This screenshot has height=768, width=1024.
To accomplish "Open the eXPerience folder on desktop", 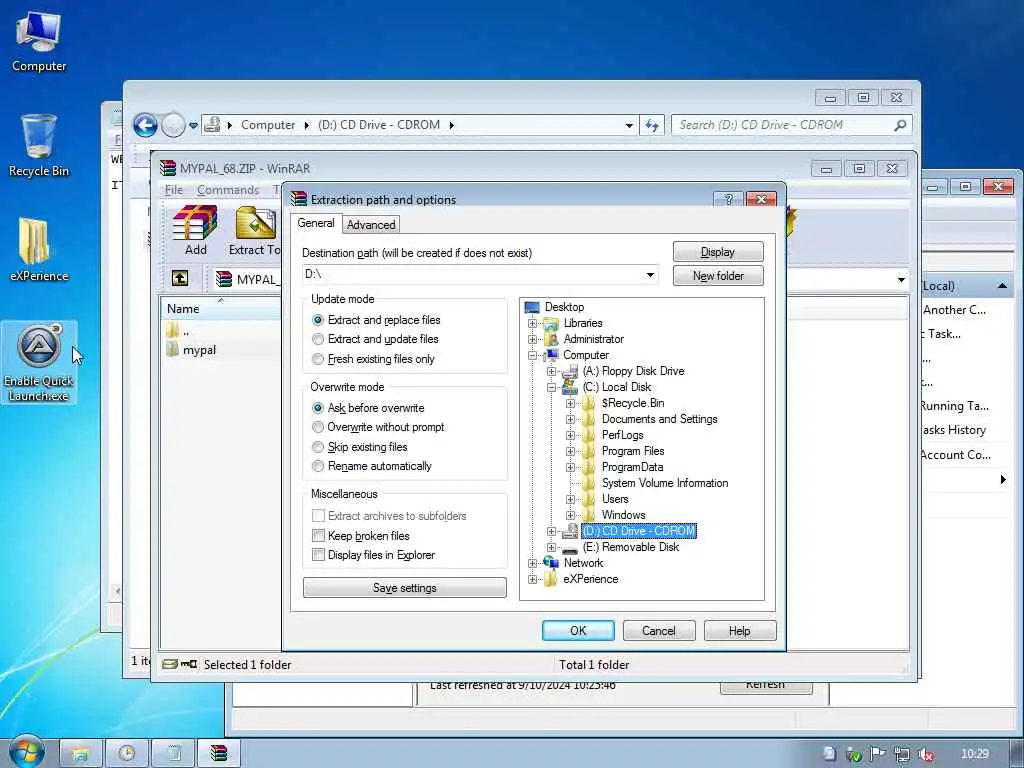I will (x=39, y=249).
